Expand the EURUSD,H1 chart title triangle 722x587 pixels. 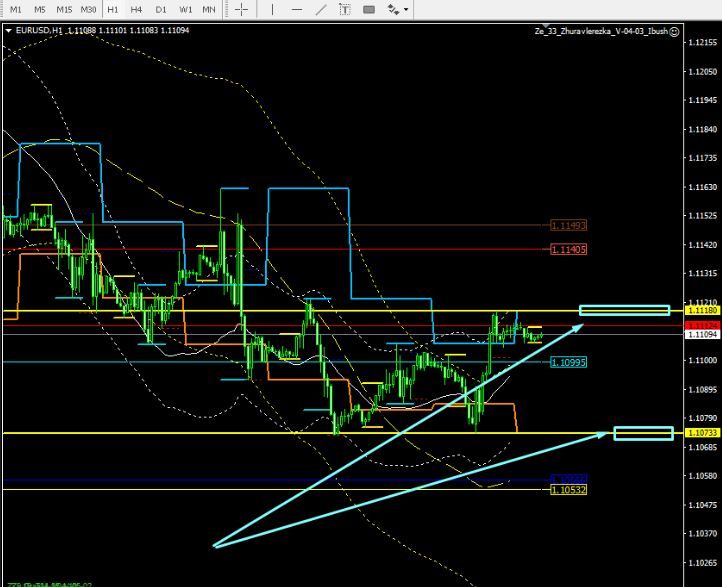(9, 30)
